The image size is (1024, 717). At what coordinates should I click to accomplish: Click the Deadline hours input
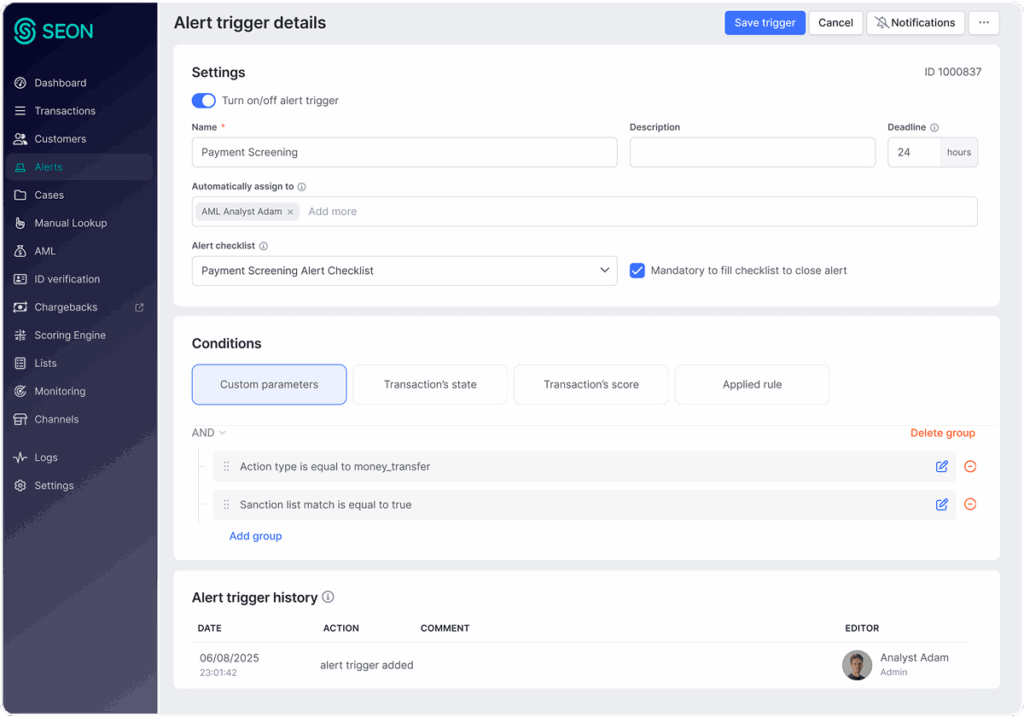[x=914, y=152]
